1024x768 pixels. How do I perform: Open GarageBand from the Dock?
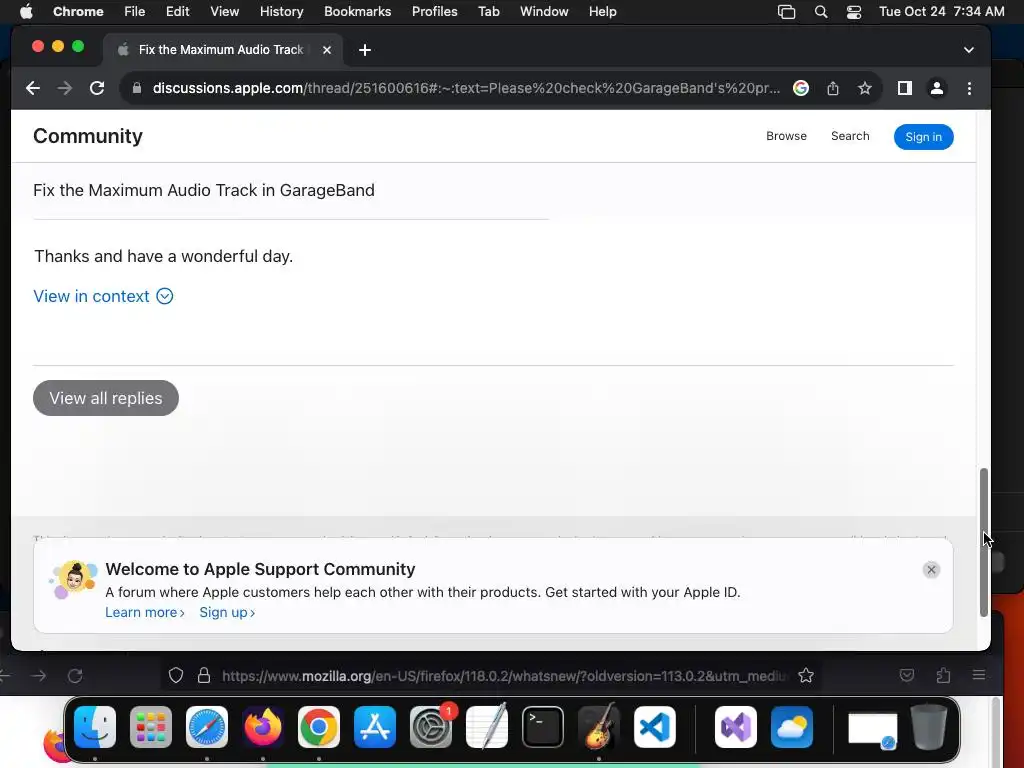(x=599, y=726)
